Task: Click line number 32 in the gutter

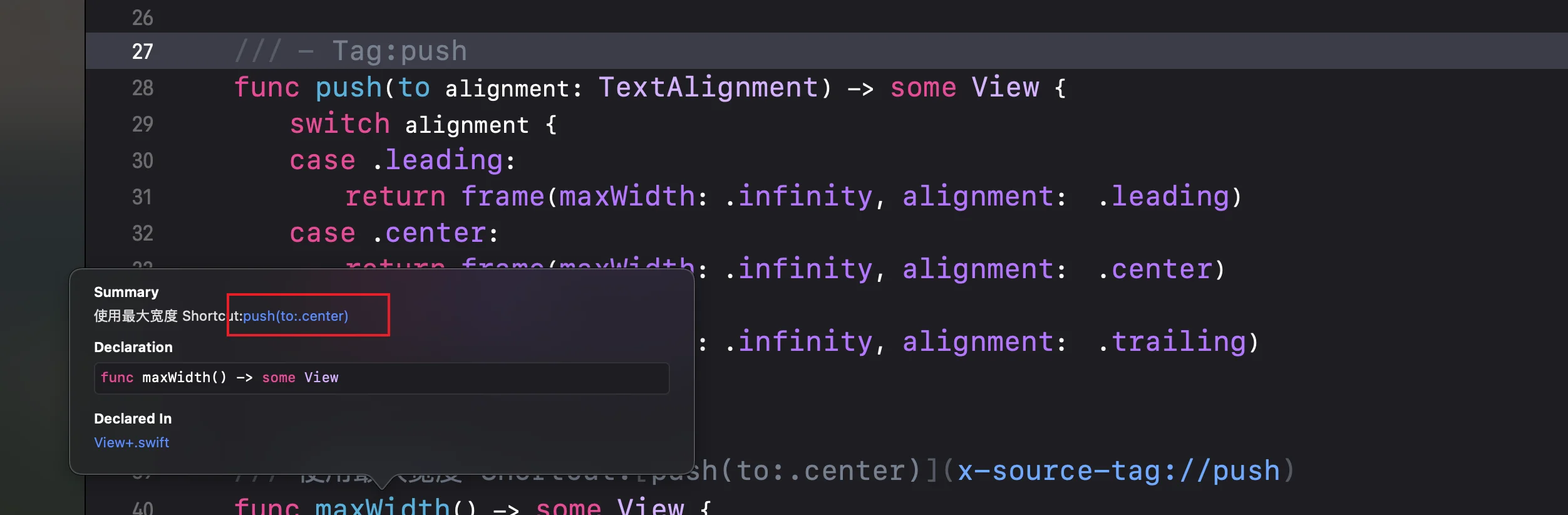Action: pyautogui.click(x=142, y=234)
